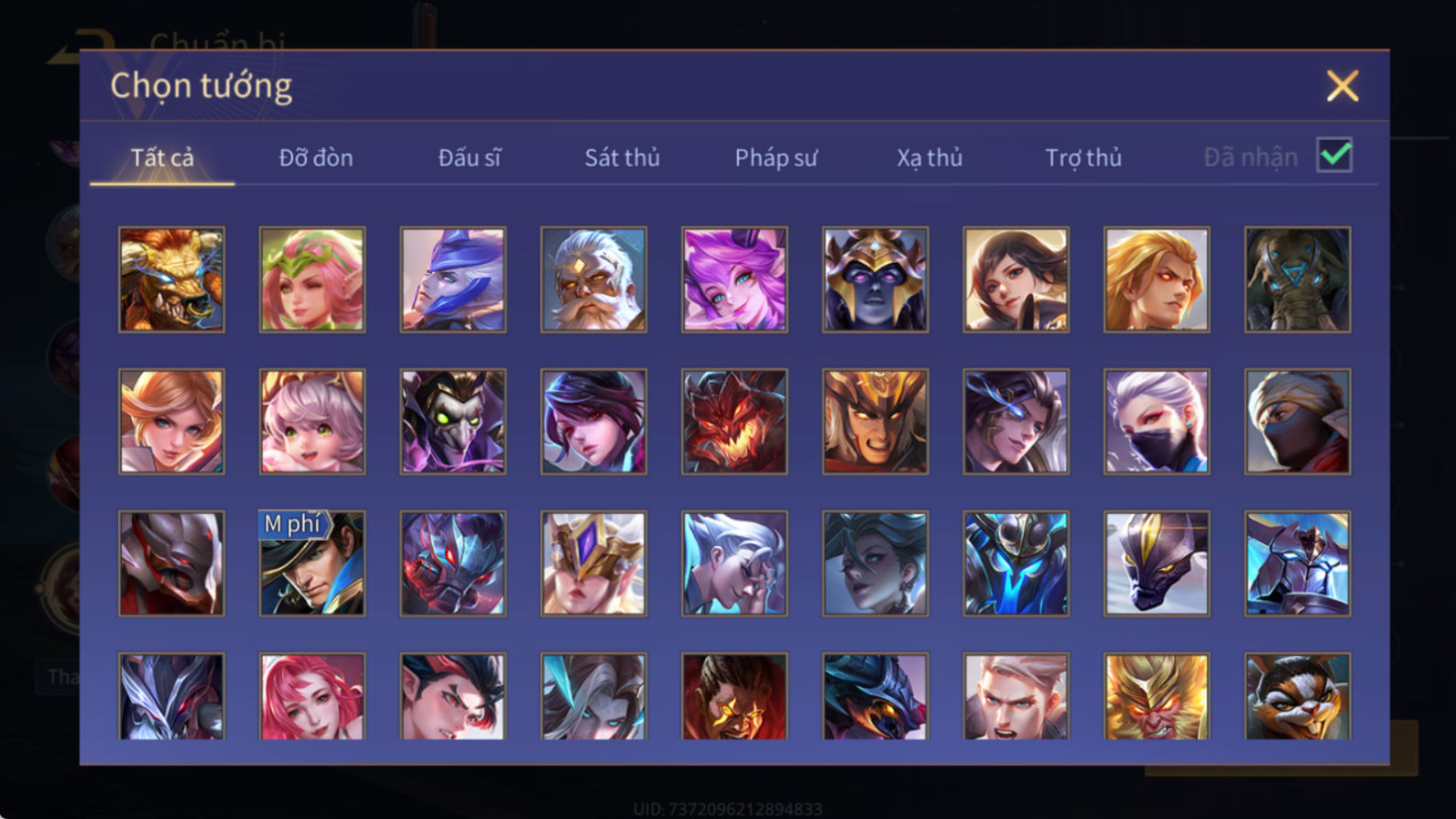This screenshot has height=819, width=1456.
Task: Switch to Xạ thủ tab
Action: pyautogui.click(x=929, y=158)
